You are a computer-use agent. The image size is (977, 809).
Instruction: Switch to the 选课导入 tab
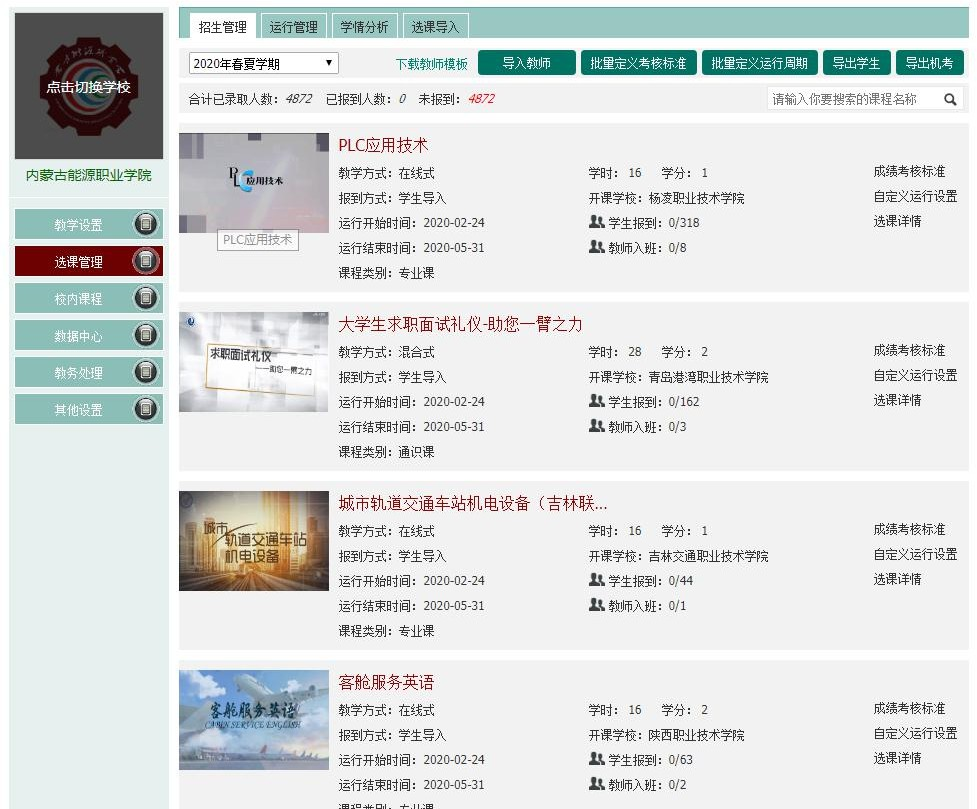(x=435, y=27)
